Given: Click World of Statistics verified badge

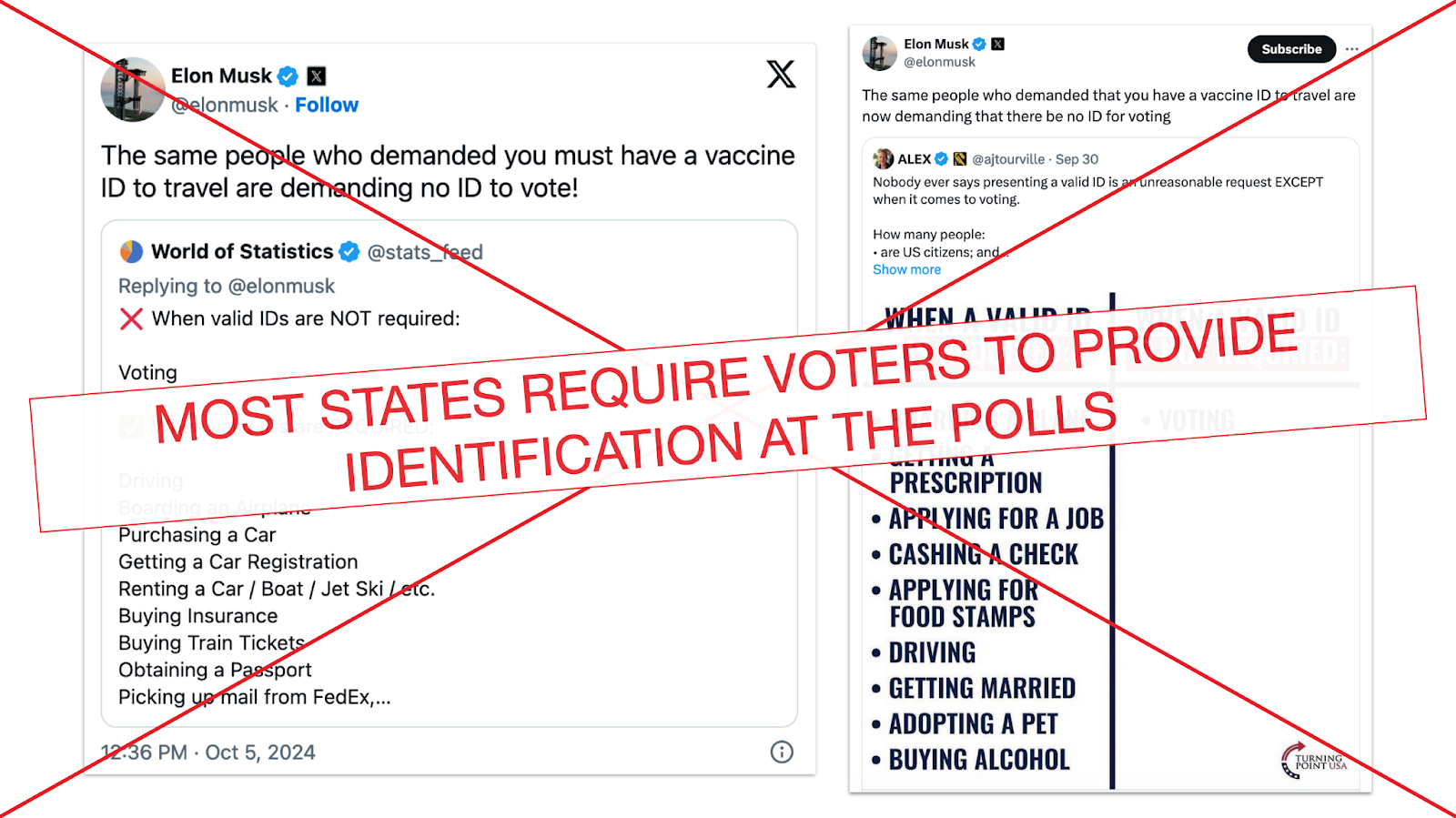Looking at the screenshot, I should [349, 251].
